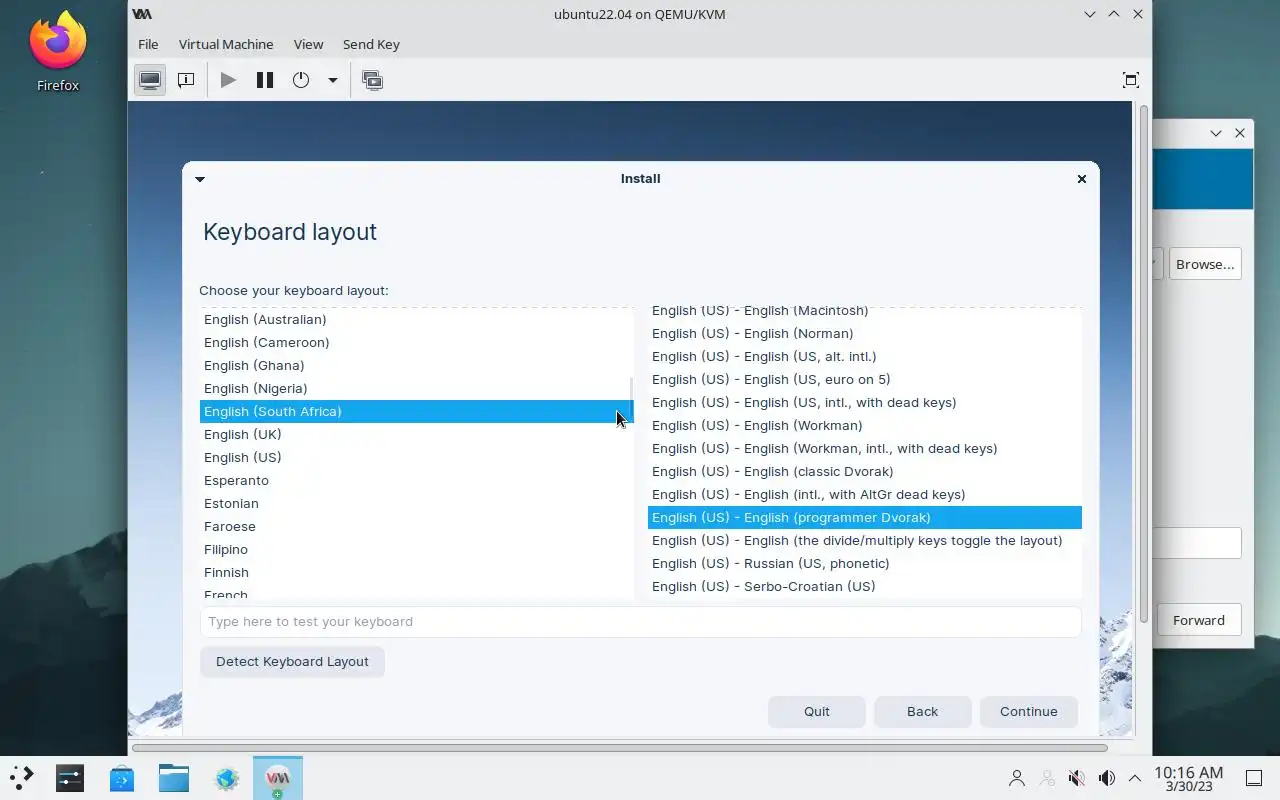Open the Install window menu arrow

[x=200, y=179]
